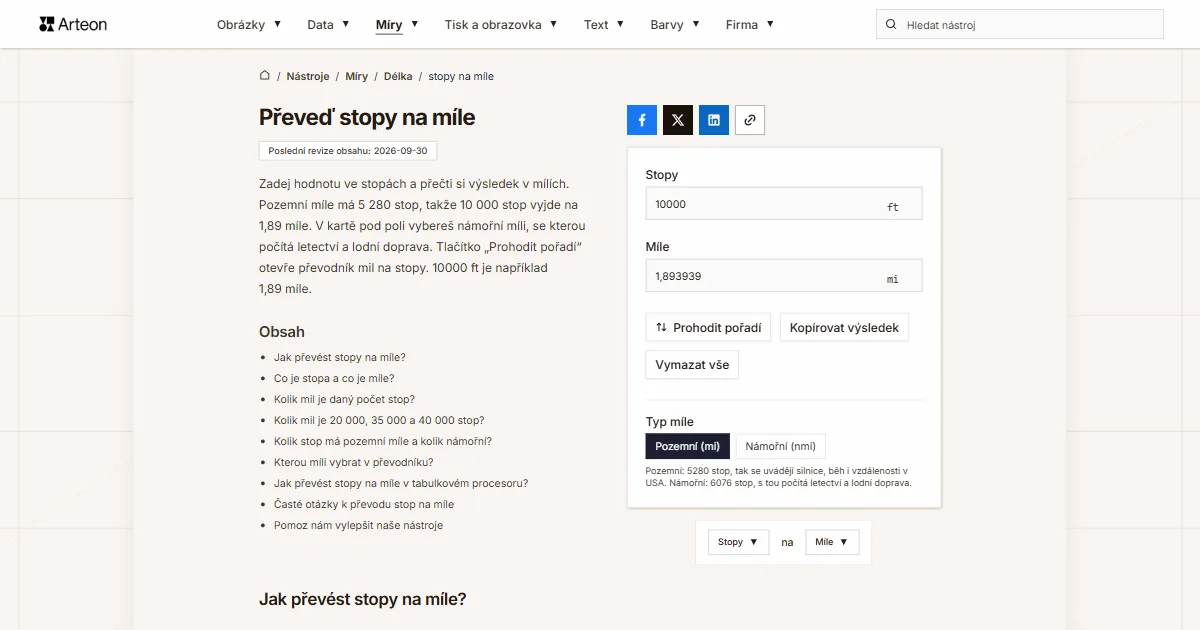The width and height of the screenshot is (1200, 630).
Task: Open the Míry menu item
Action: 397,24
